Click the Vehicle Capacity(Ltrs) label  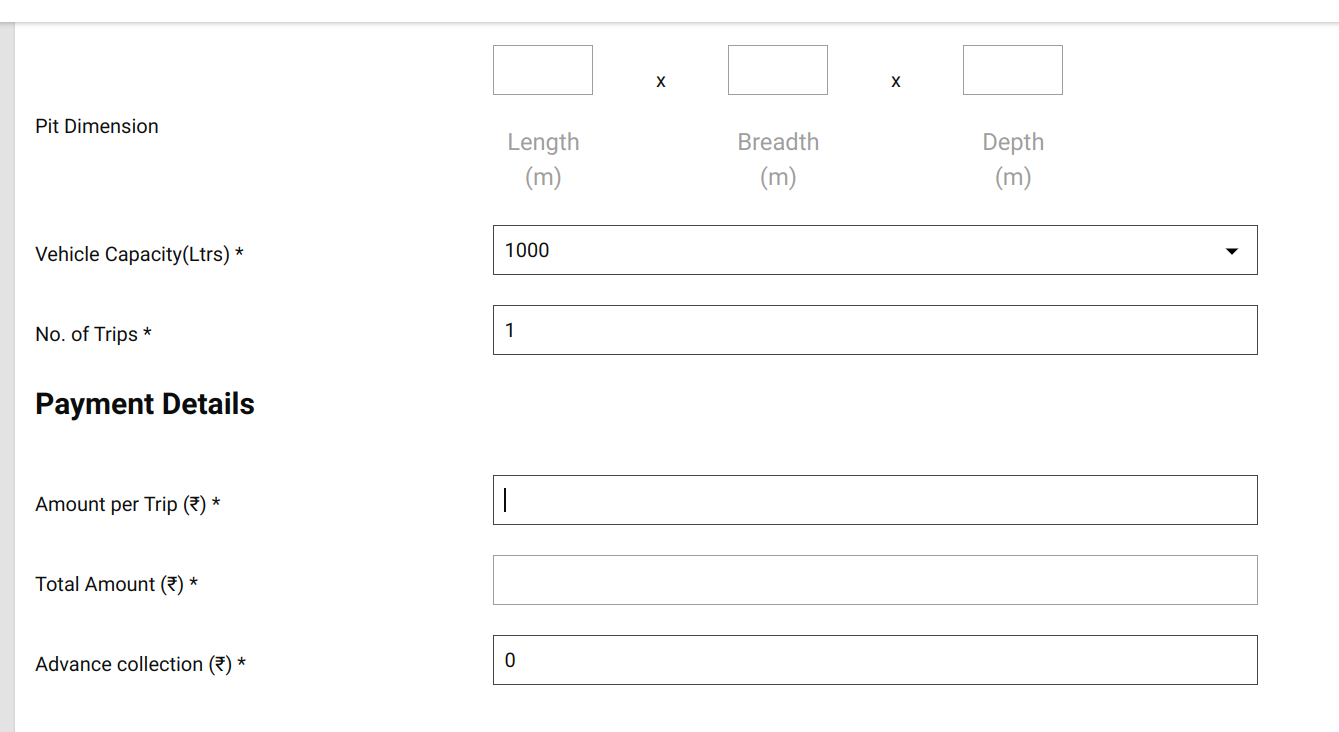point(139,254)
